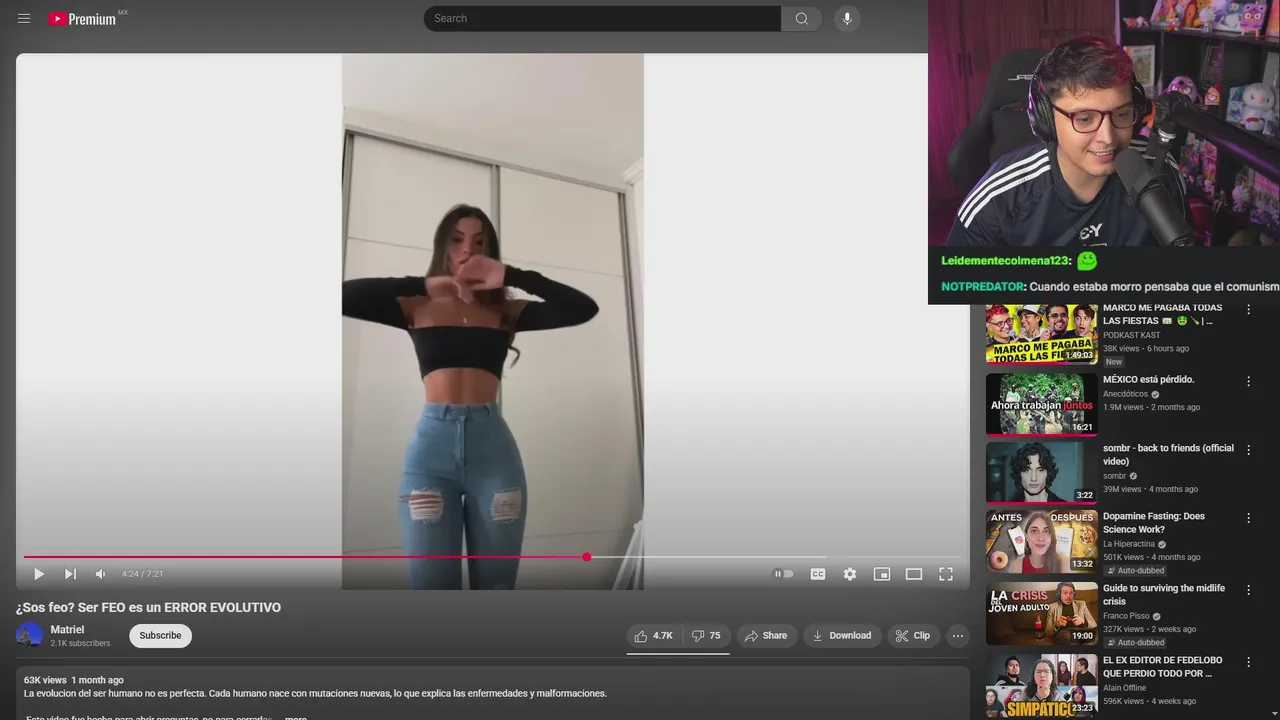Subscribe to the Matriel channel
Image resolution: width=1280 pixels, height=720 pixels.
pyautogui.click(x=160, y=636)
